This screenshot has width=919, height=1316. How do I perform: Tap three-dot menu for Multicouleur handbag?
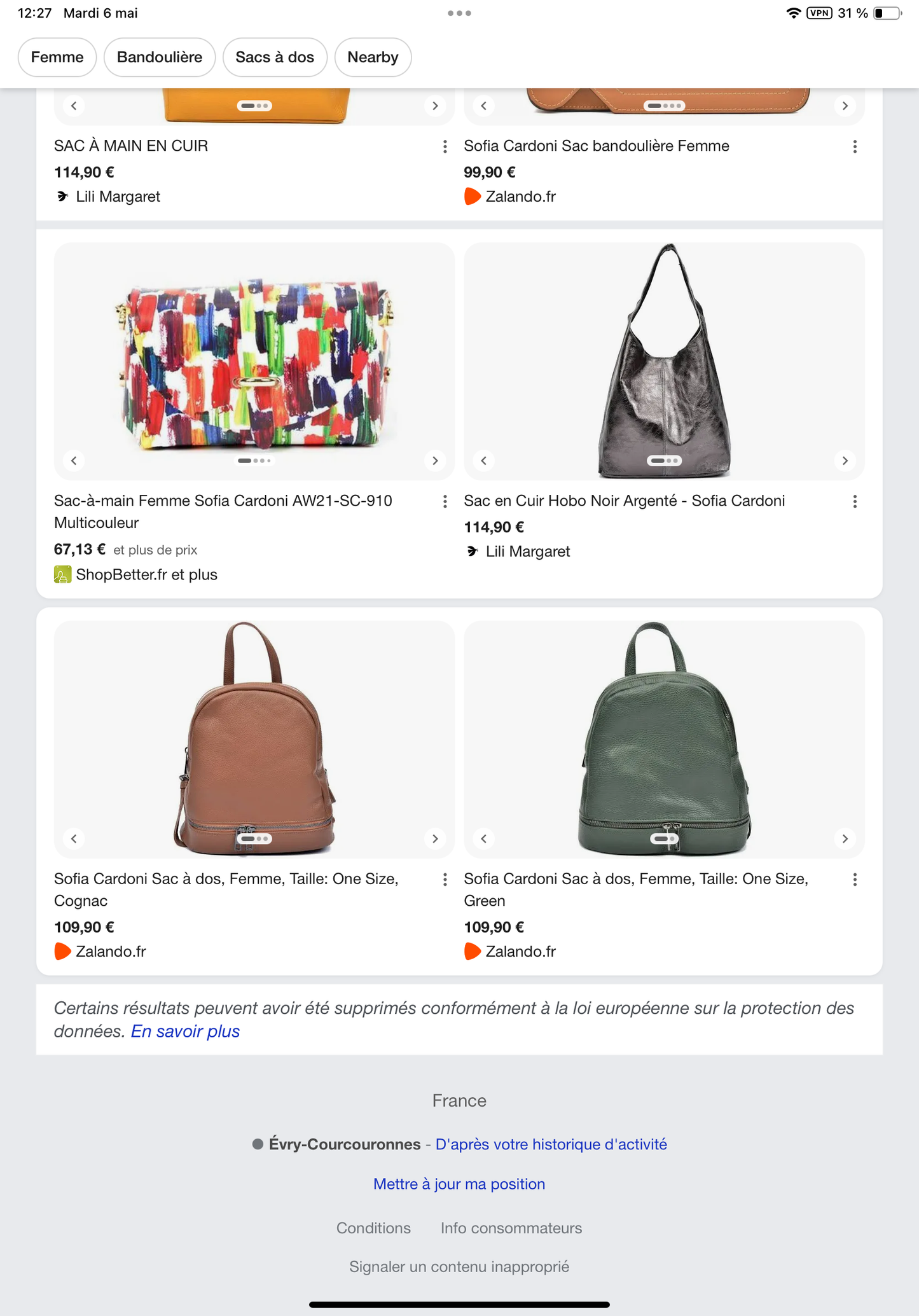445,502
